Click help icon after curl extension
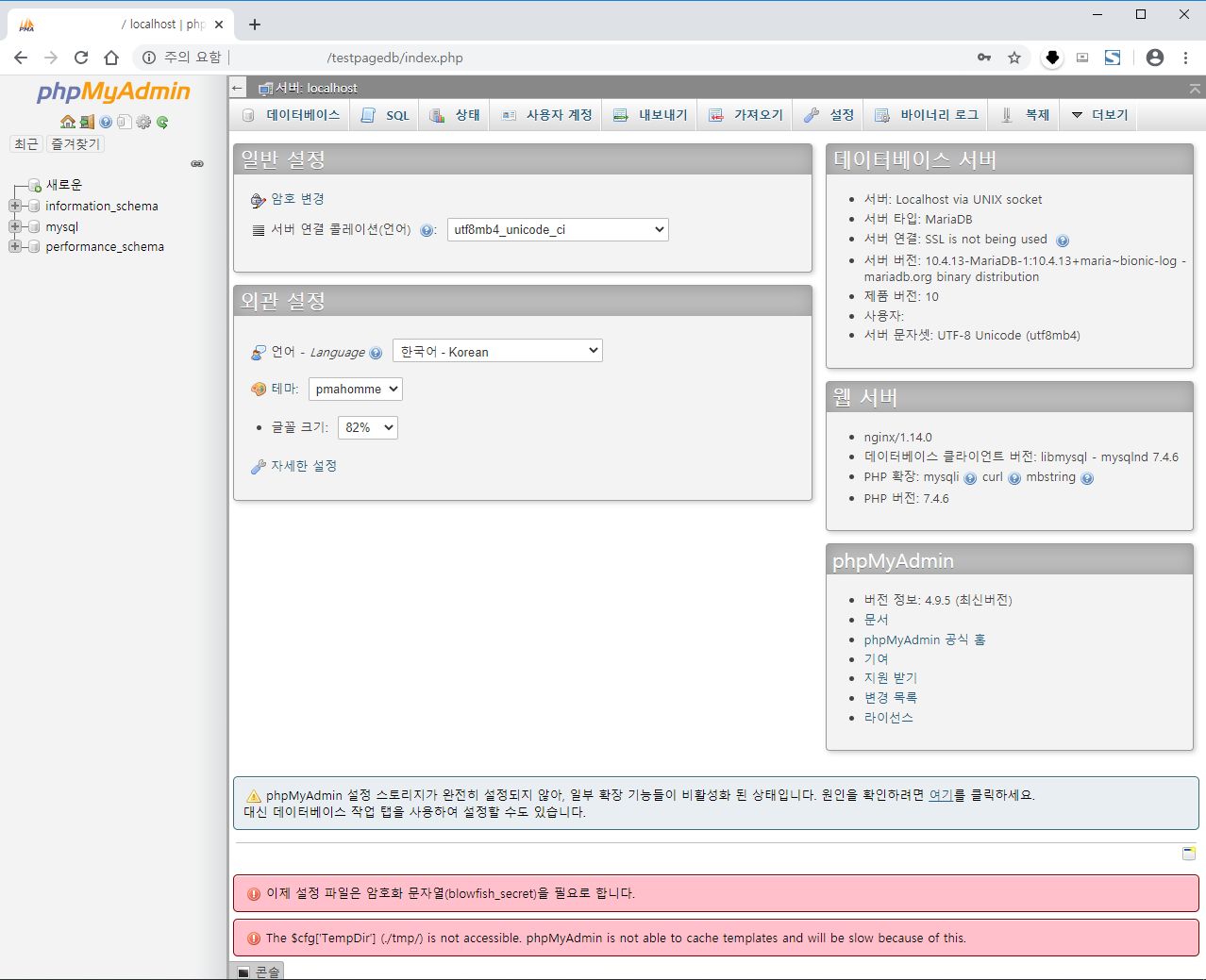The image size is (1206, 980). (x=1014, y=478)
